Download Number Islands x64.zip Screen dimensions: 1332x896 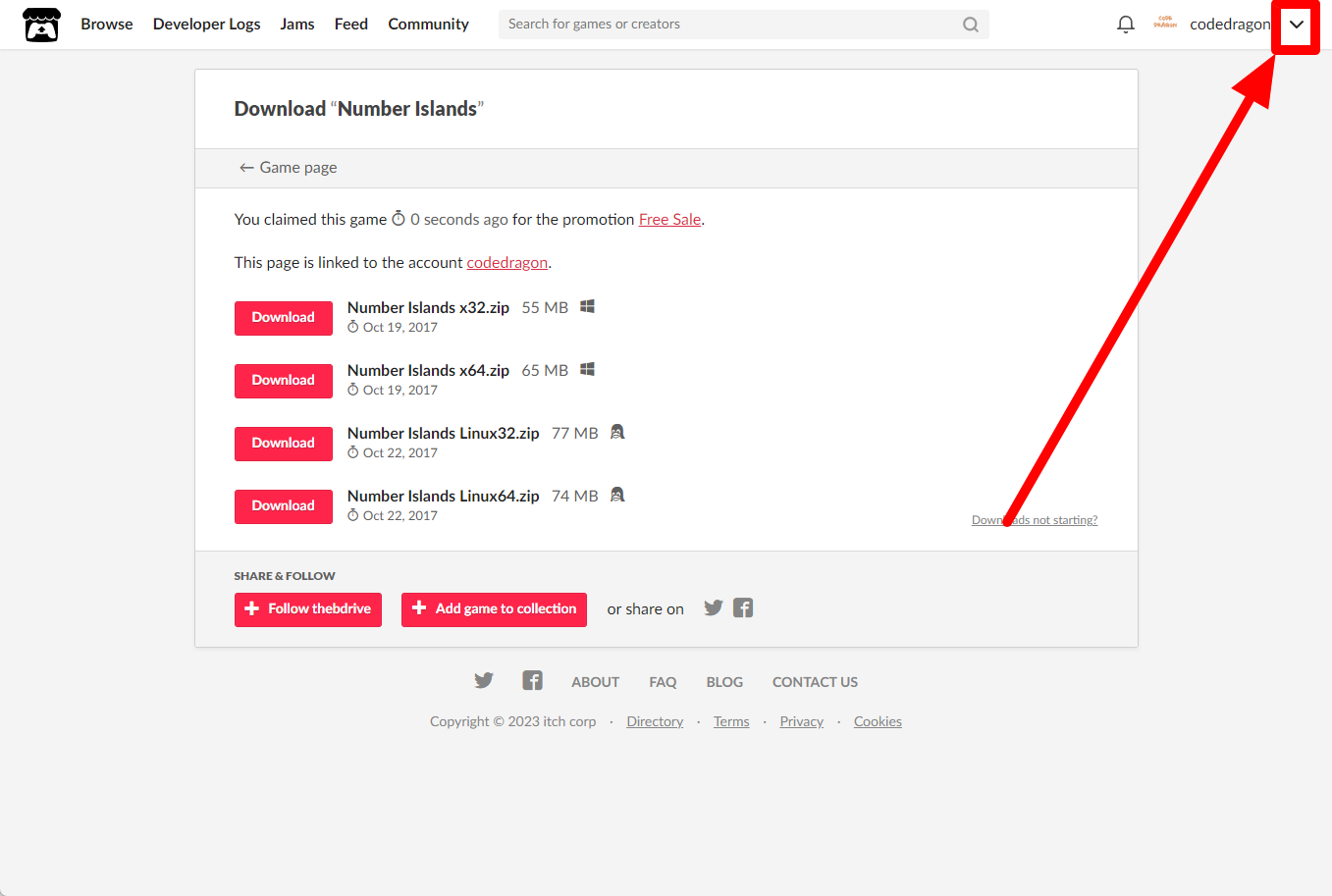(284, 381)
